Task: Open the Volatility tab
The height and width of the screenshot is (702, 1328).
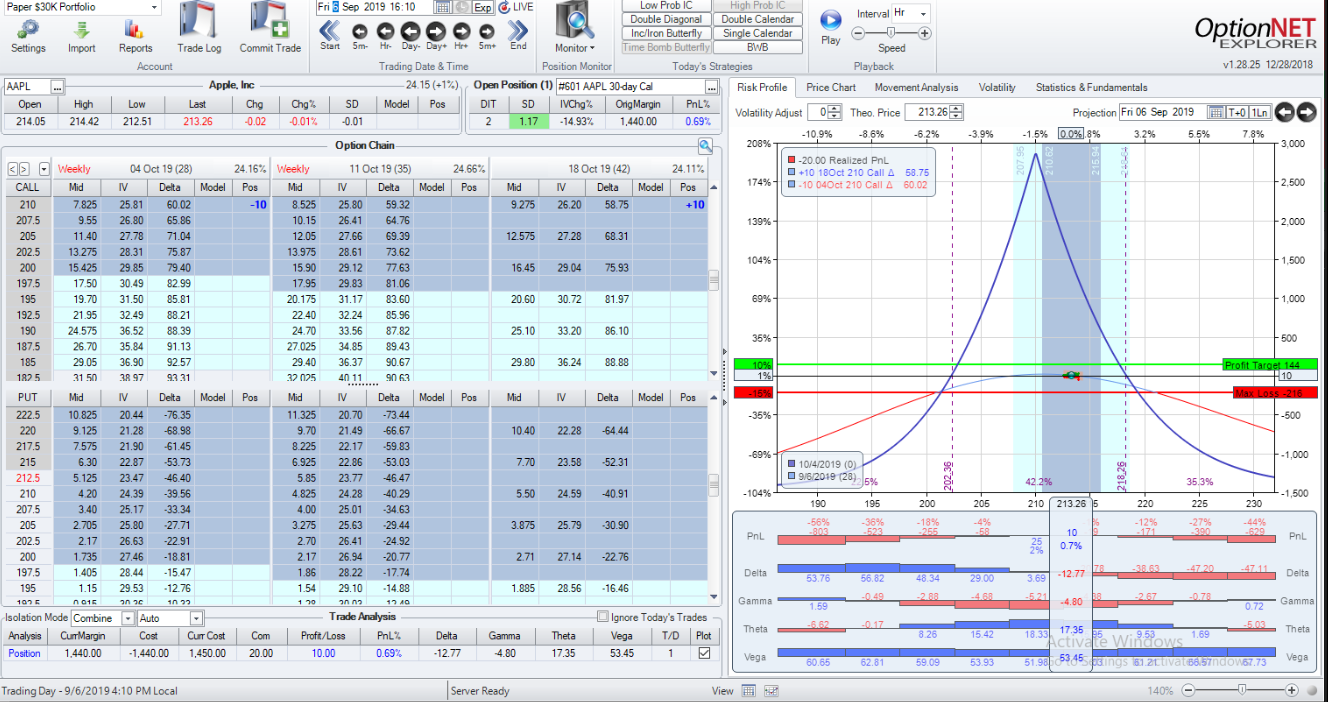Action: coord(997,87)
